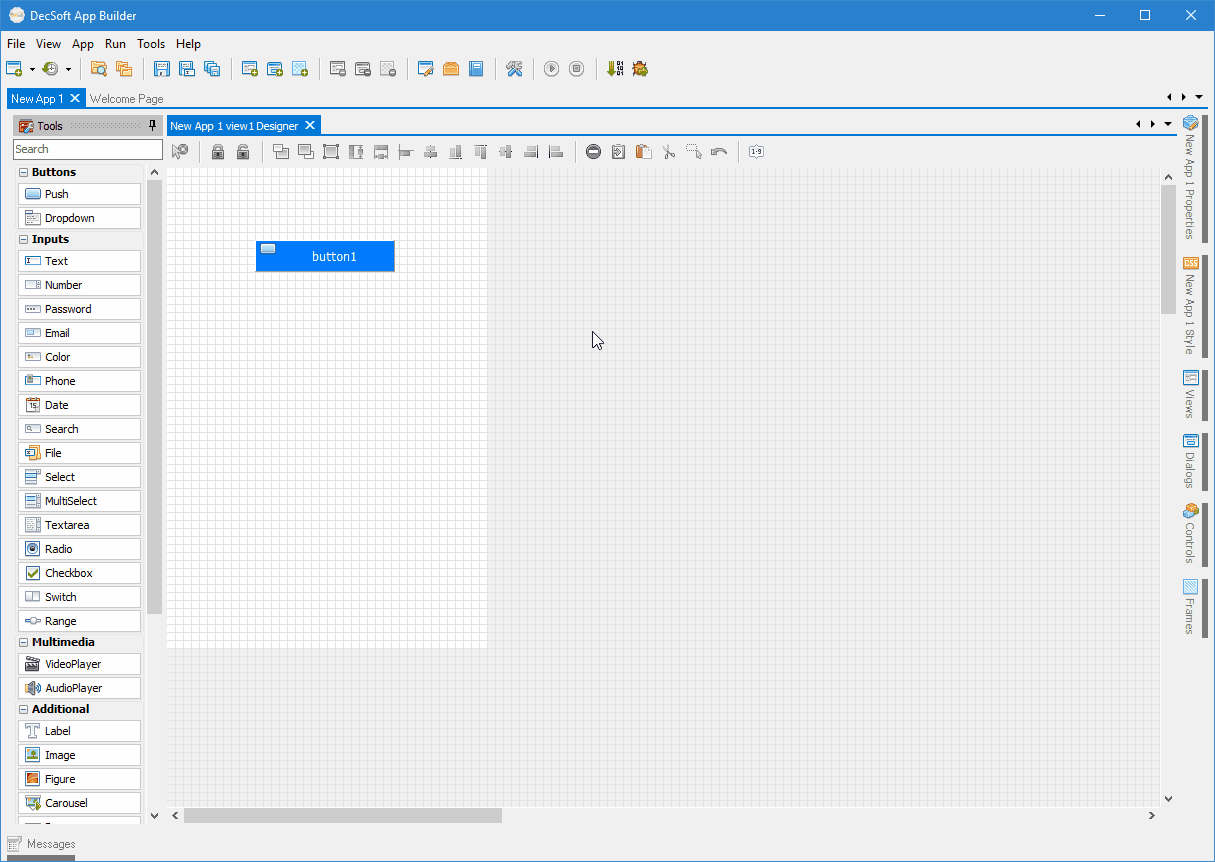Screen dimensions: 1215x862
Task: Select the Color input tool
Action: [x=79, y=357]
